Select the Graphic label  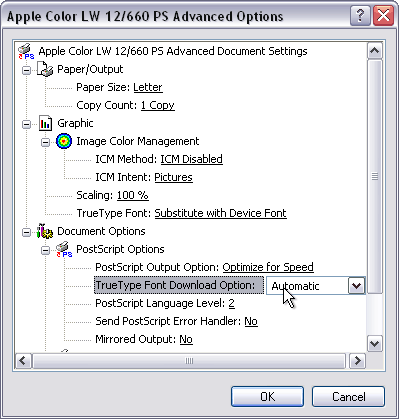point(75,123)
